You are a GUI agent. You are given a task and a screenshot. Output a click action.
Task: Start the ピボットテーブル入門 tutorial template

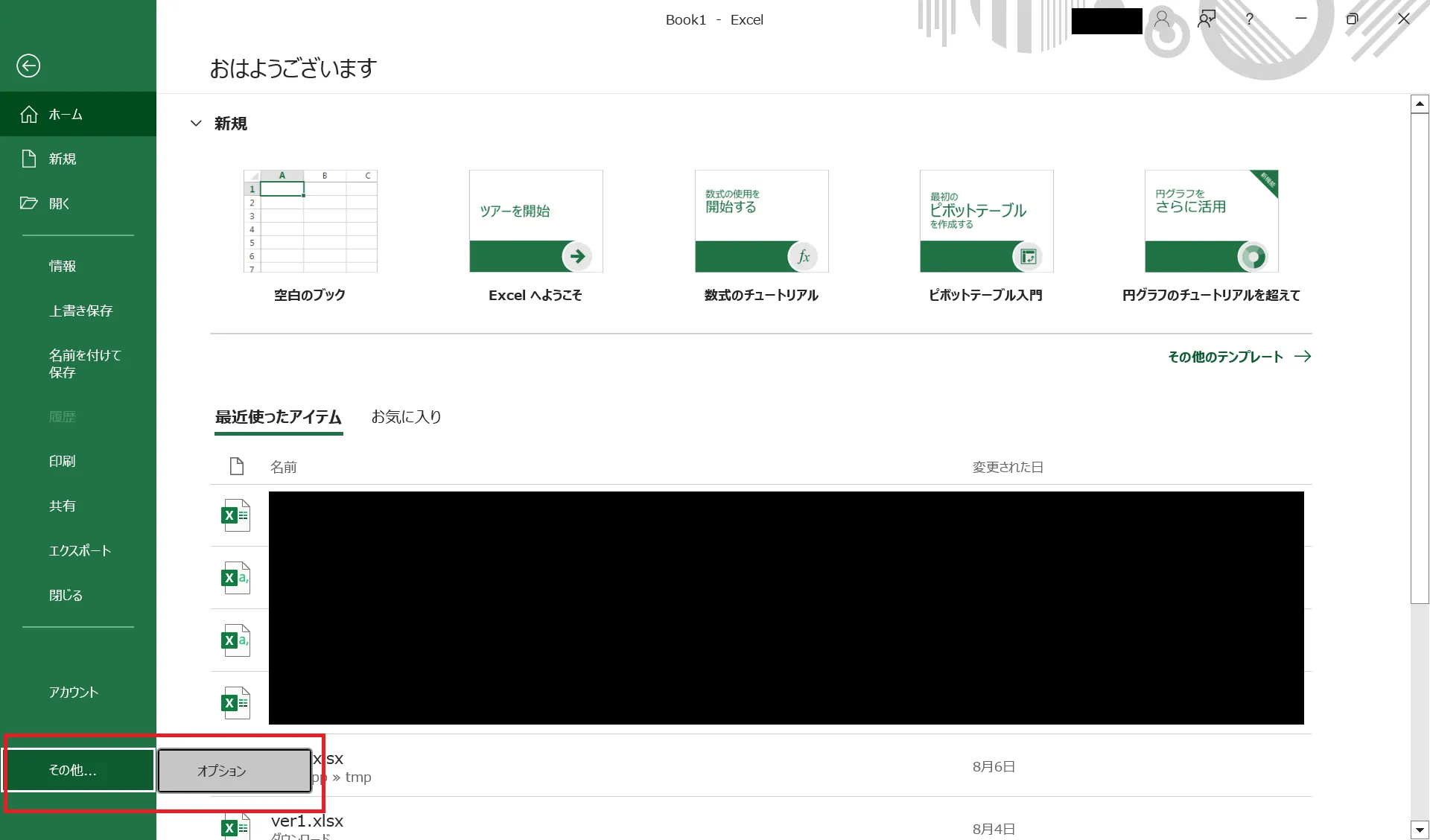coord(985,221)
